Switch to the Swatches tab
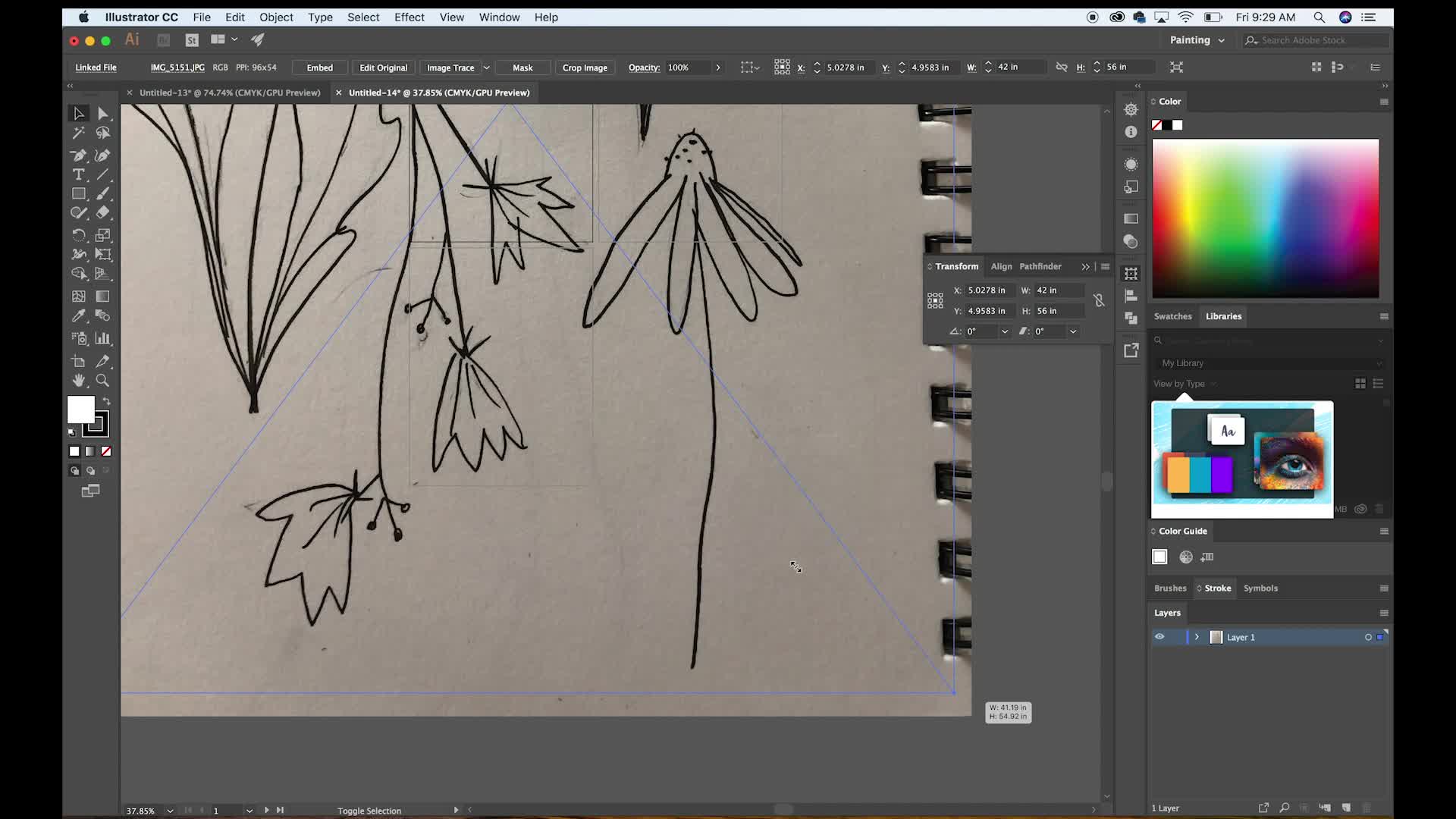Image resolution: width=1456 pixels, height=819 pixels. (1172, 316)
